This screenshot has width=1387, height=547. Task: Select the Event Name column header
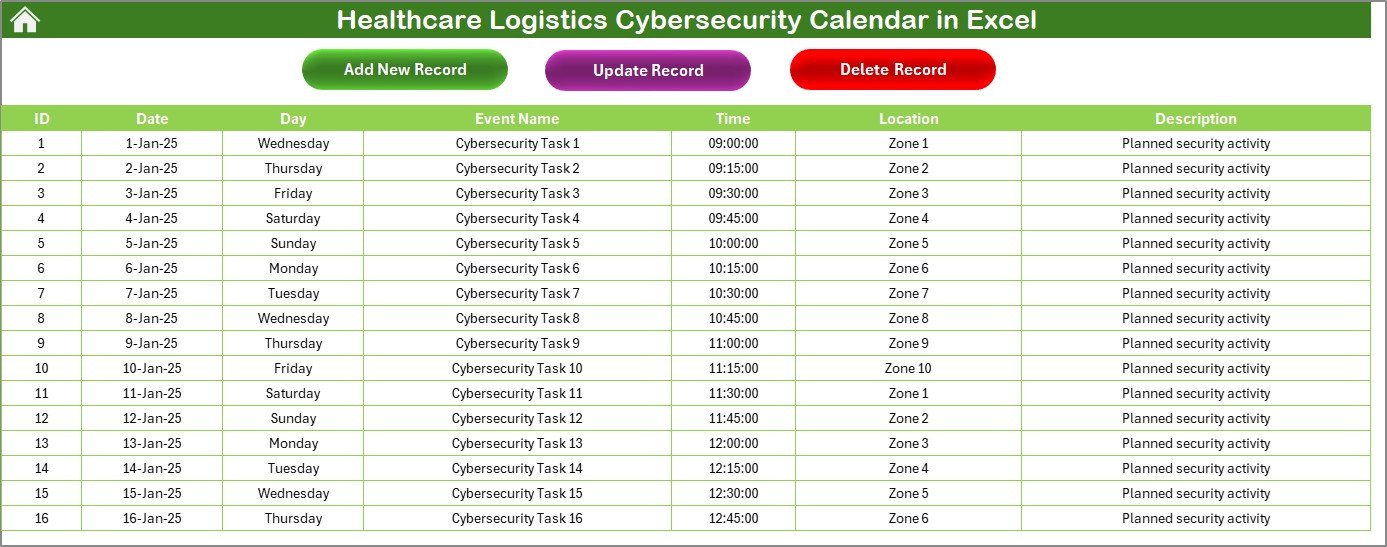(x=517, y=118)
